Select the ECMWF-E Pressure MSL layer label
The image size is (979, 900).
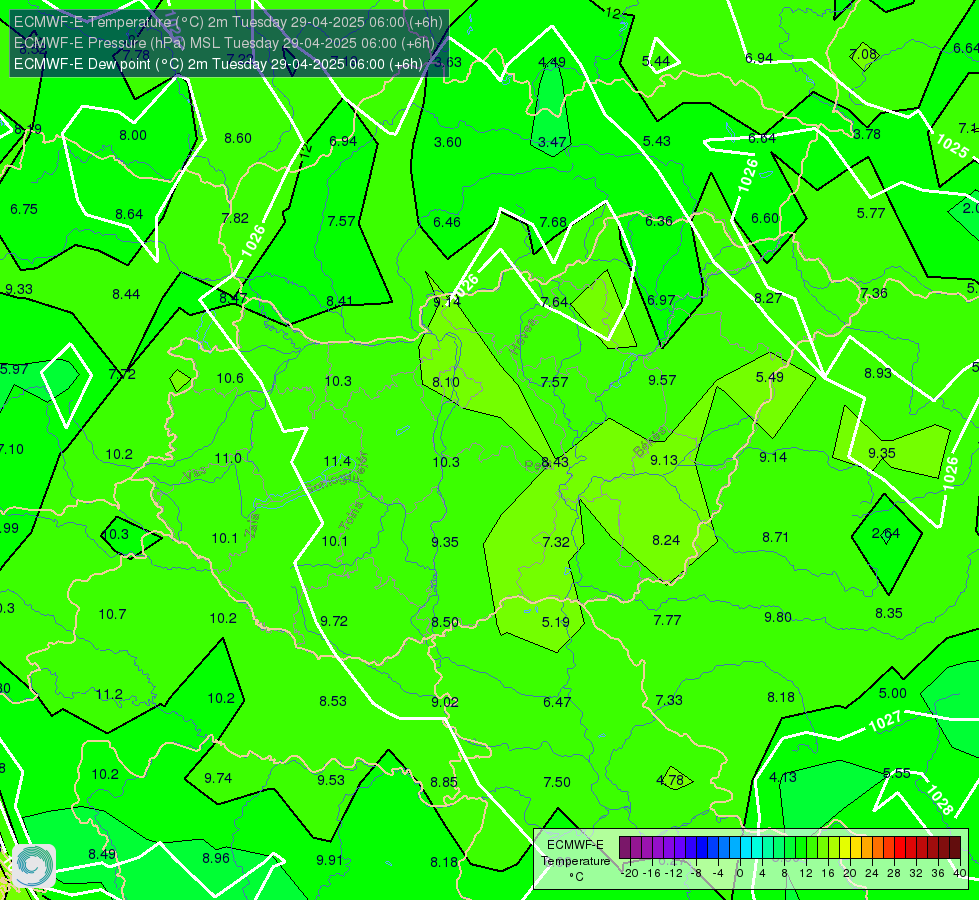224,43
